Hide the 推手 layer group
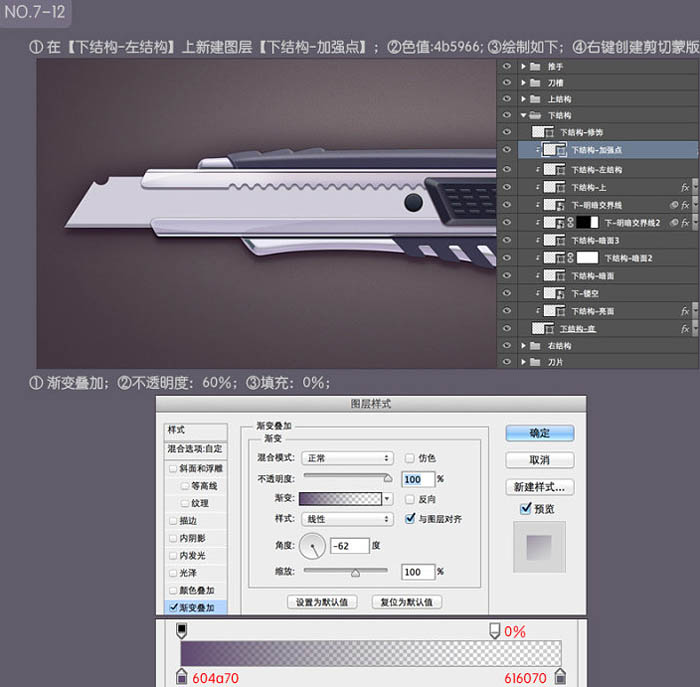 506,66
